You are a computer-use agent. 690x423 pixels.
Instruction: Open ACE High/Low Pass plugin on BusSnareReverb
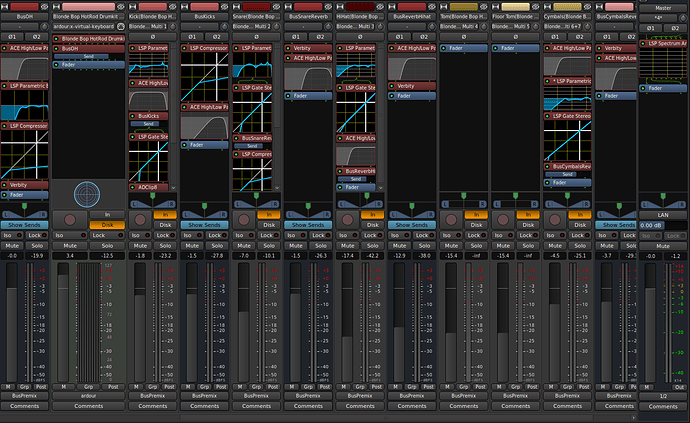tap(310, 59)
